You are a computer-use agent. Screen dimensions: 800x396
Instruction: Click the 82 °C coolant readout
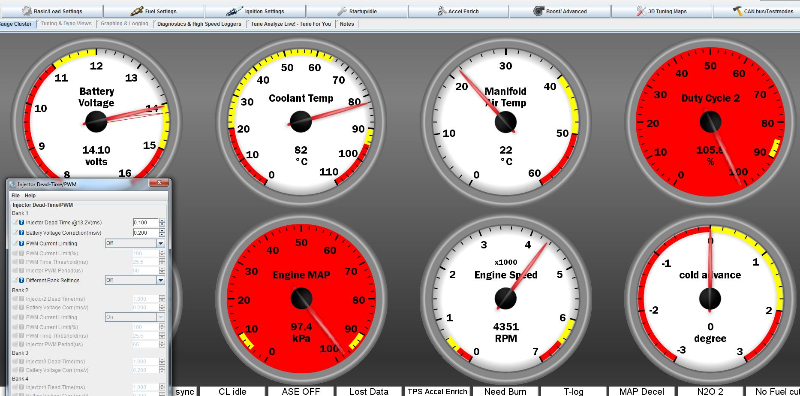pos(301,155)
